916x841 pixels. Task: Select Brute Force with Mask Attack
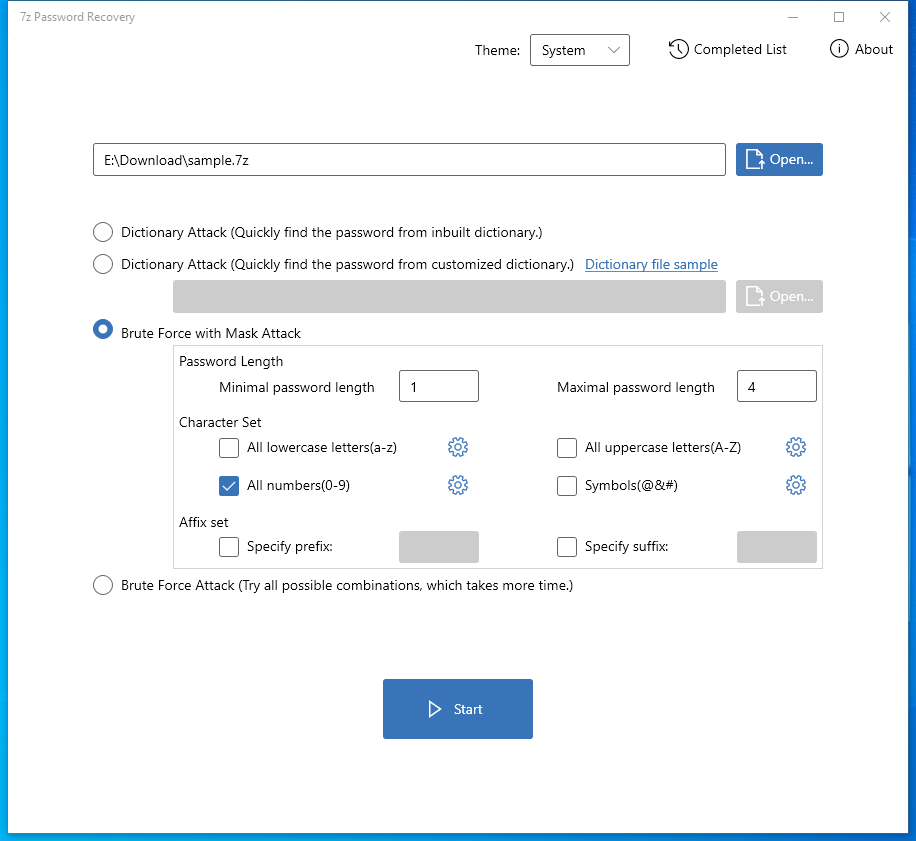point(103,330)
